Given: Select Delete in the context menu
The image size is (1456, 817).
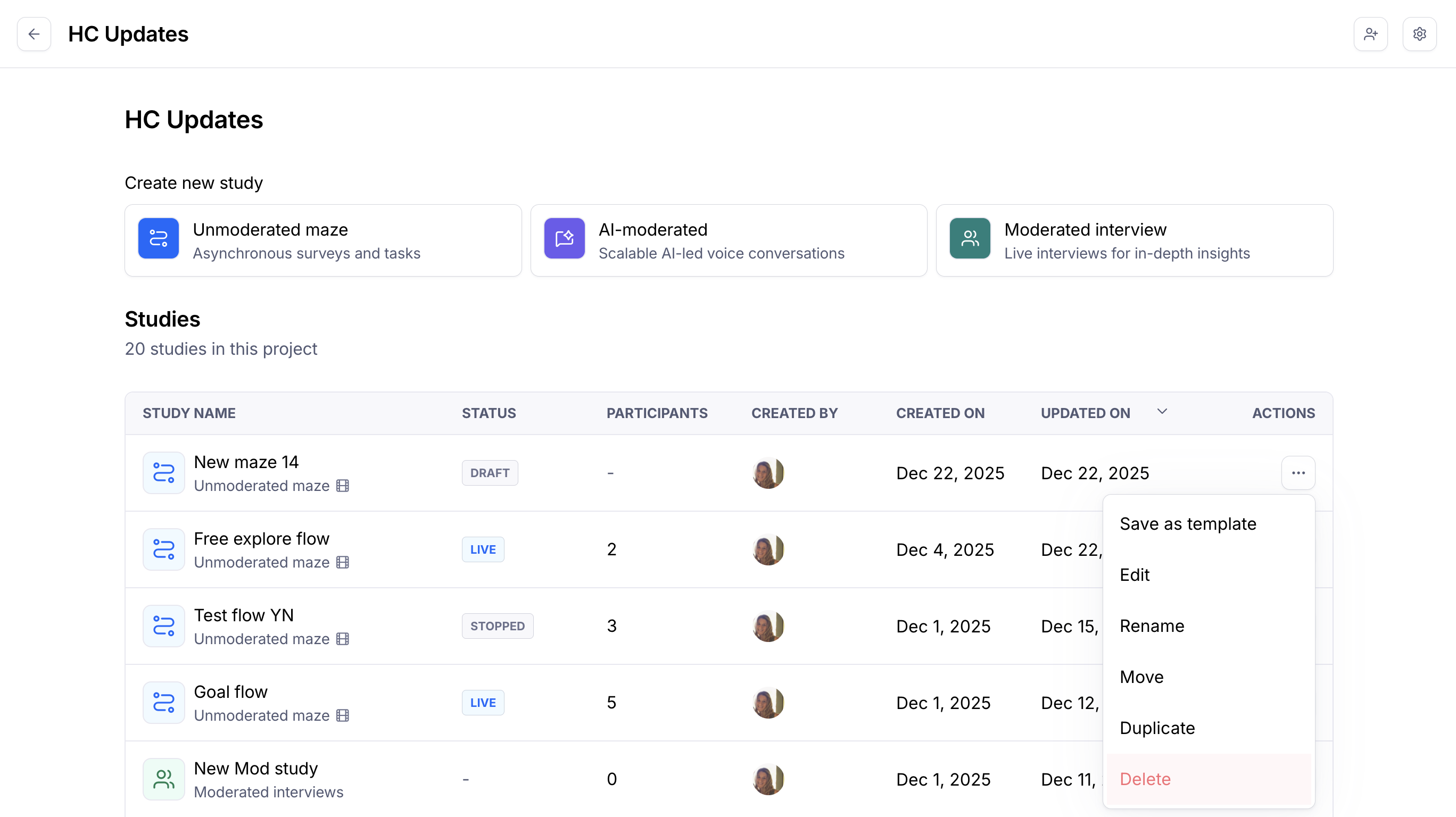Looking at the screenshot, I should 1145,779.
